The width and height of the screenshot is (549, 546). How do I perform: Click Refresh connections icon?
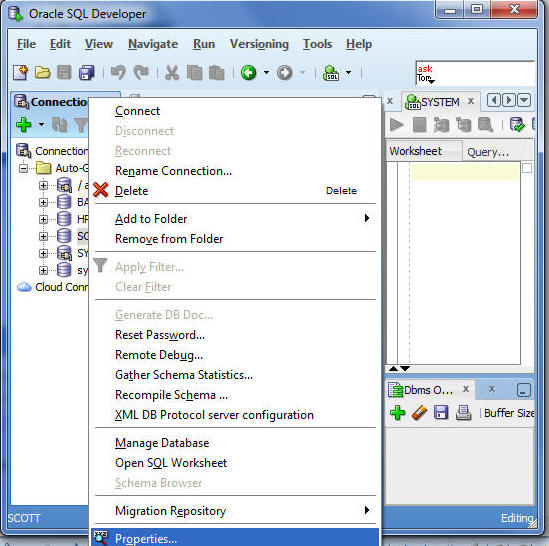(x=59, y=125)
